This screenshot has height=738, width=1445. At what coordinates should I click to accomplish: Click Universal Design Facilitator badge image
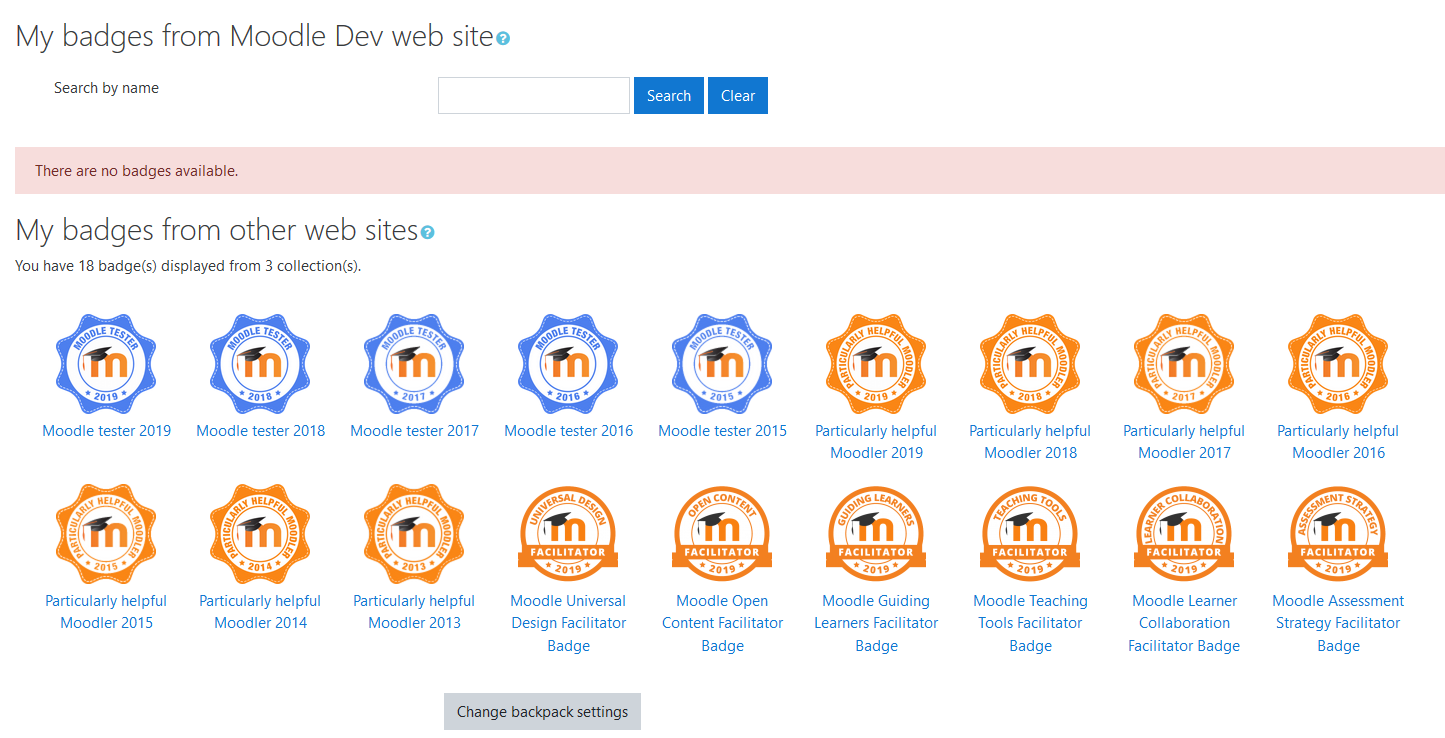pyautogui.click(x=569, y=534)
